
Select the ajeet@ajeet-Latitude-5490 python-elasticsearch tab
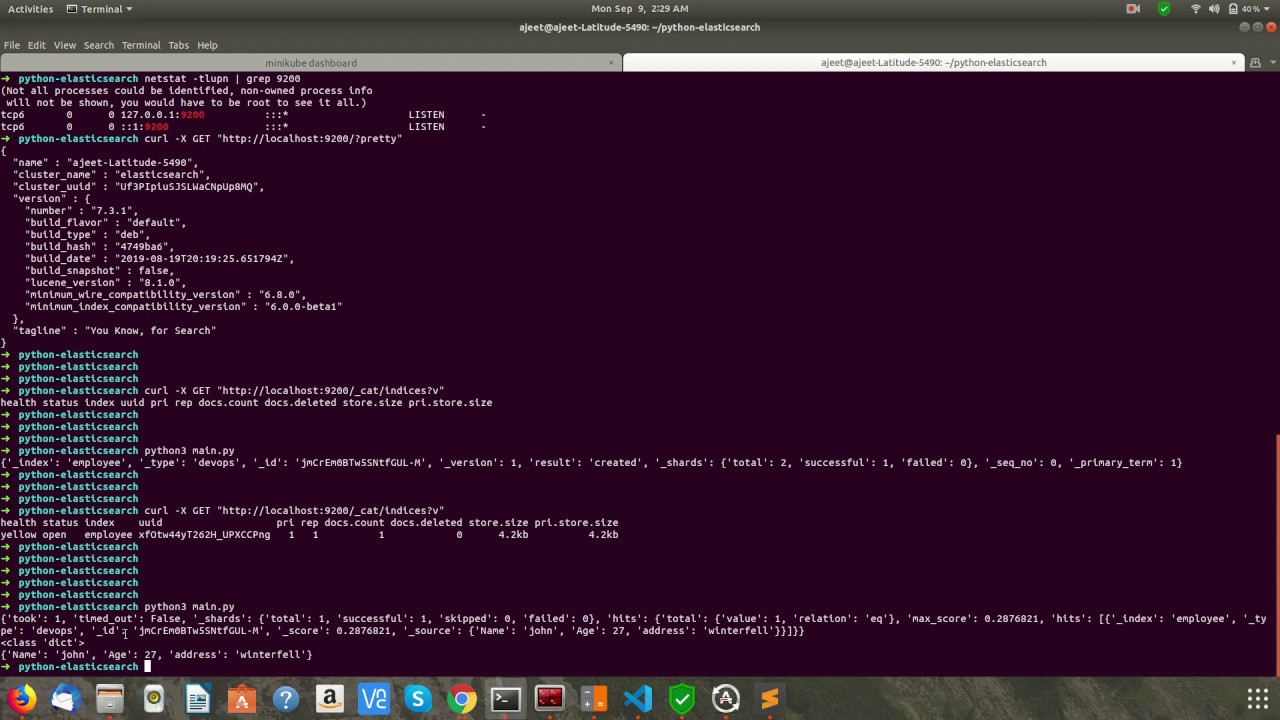(x=933, y=62)
